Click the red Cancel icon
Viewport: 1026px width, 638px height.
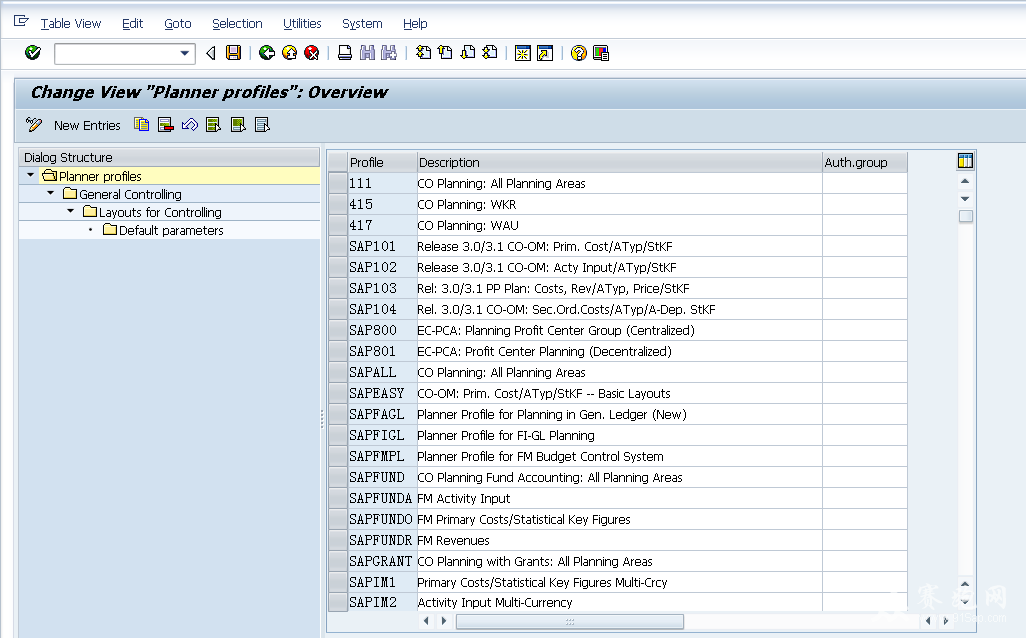(311, 53)
